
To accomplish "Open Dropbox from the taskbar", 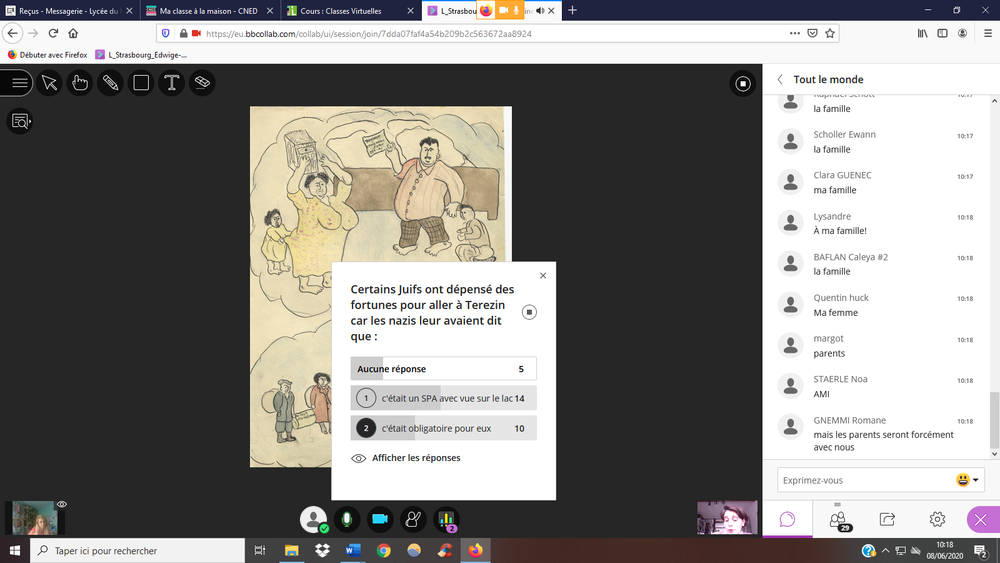I will [322, 550].
